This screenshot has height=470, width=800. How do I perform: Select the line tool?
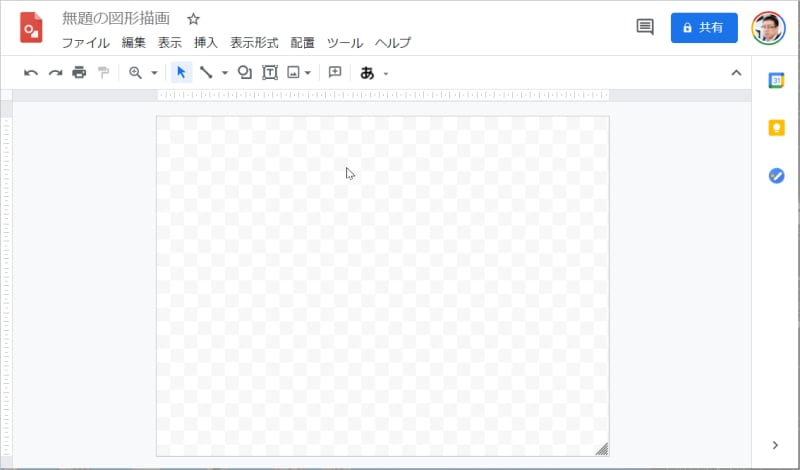(x=206, y=72)
